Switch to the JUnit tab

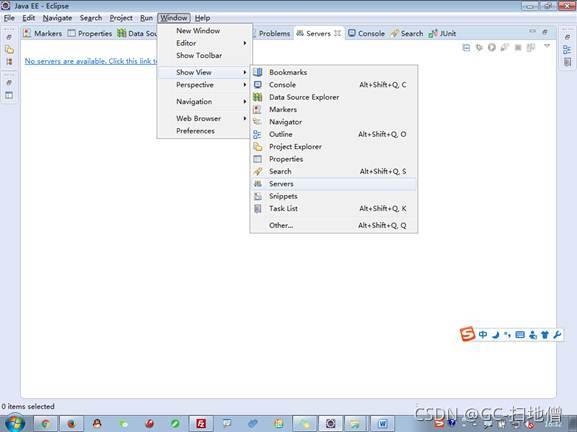pos(442,33)
